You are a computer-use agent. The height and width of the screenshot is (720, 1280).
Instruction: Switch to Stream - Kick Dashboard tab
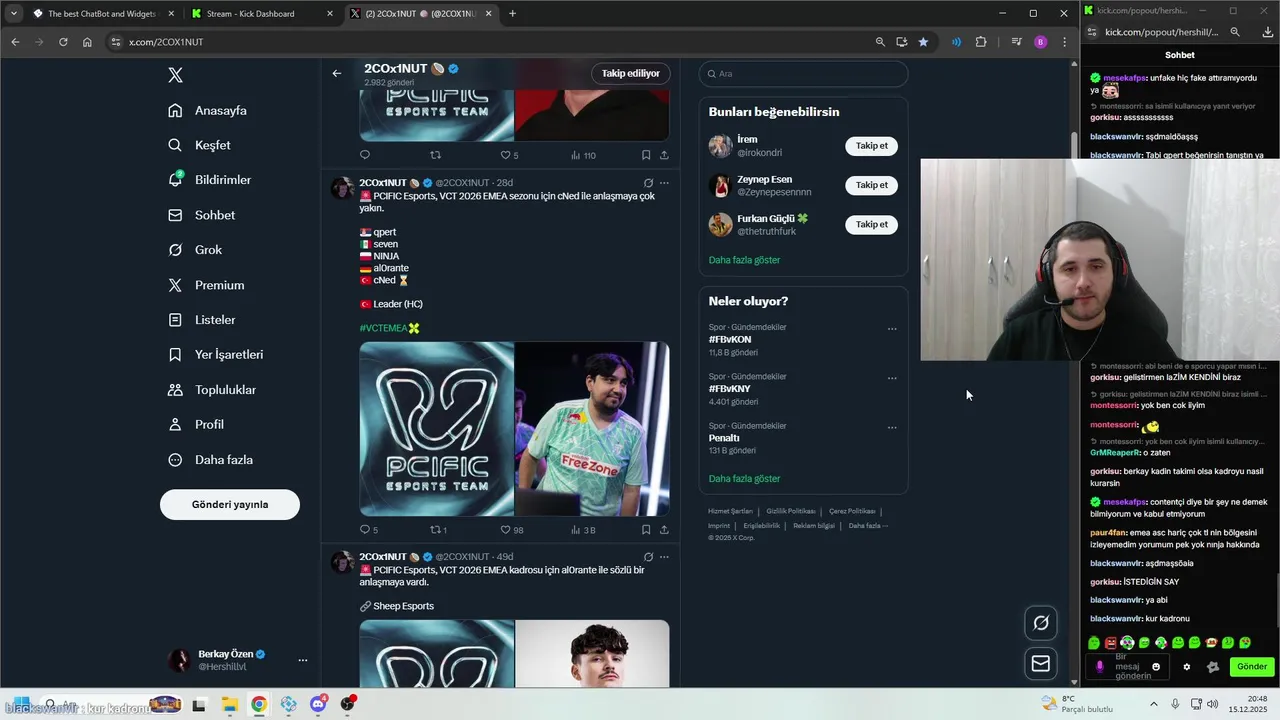coord(261,14)
